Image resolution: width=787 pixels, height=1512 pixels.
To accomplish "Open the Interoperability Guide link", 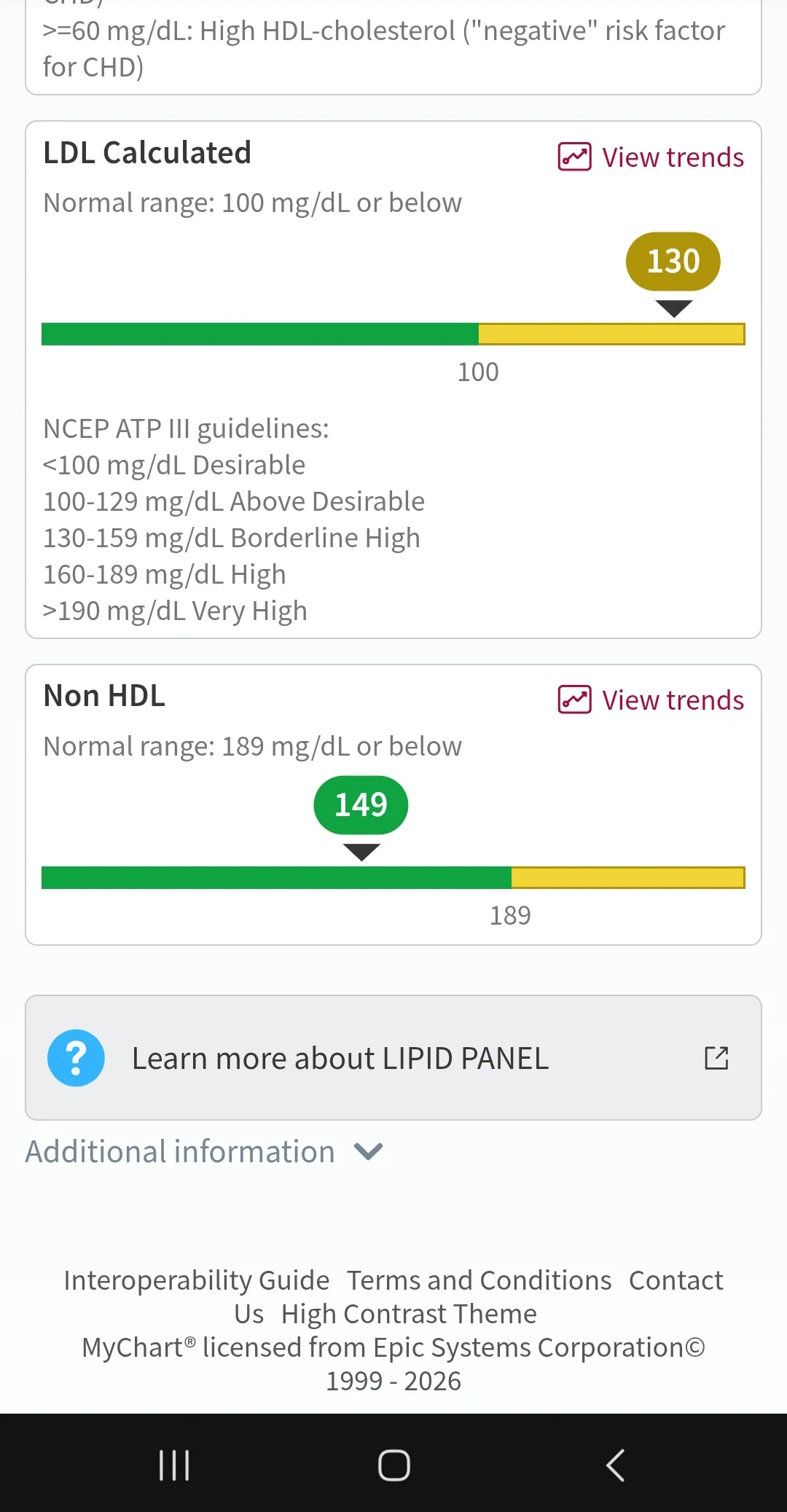I will 197,1280.
